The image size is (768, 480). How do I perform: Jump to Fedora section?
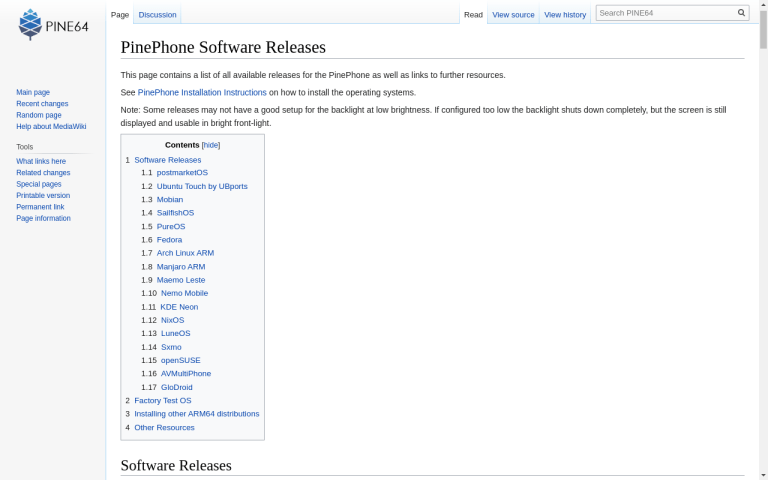169,240
